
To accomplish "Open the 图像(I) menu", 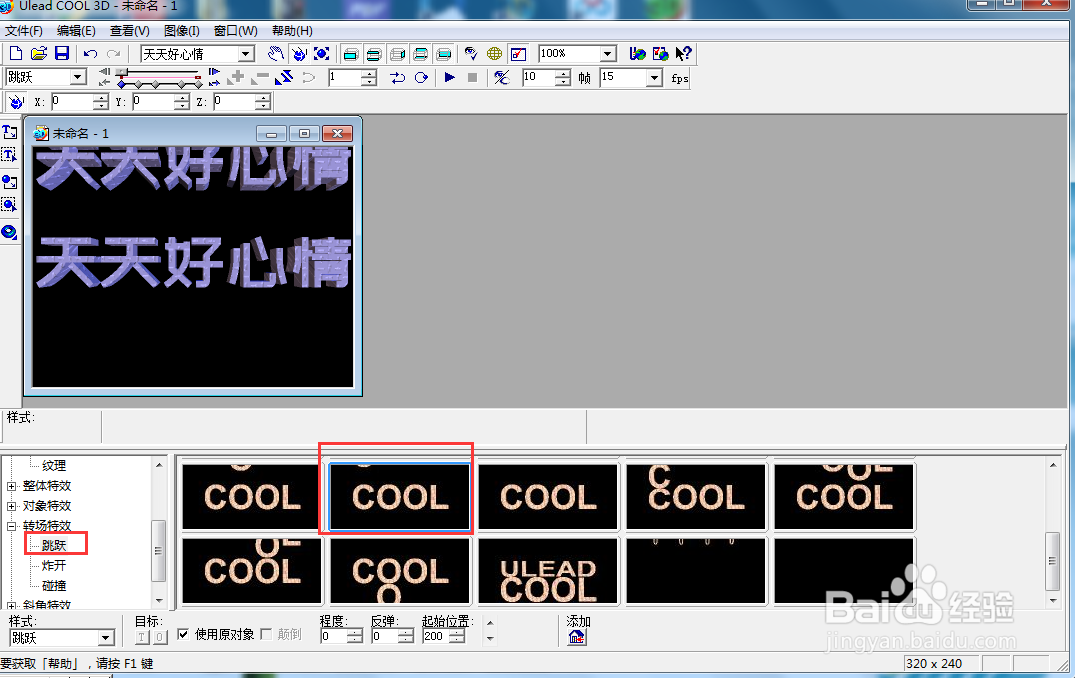I will (x=182, y=31).
